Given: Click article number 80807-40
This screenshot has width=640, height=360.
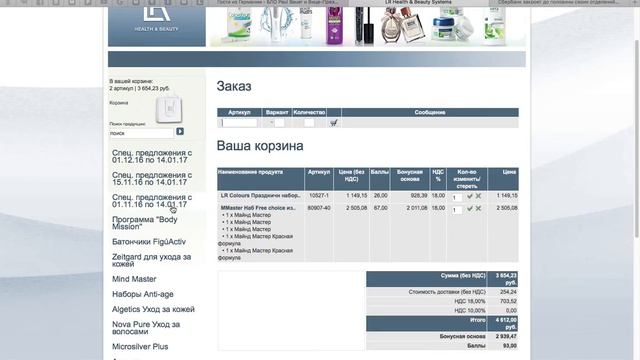Looking at the screenshot, I should (x=319, y=208).
